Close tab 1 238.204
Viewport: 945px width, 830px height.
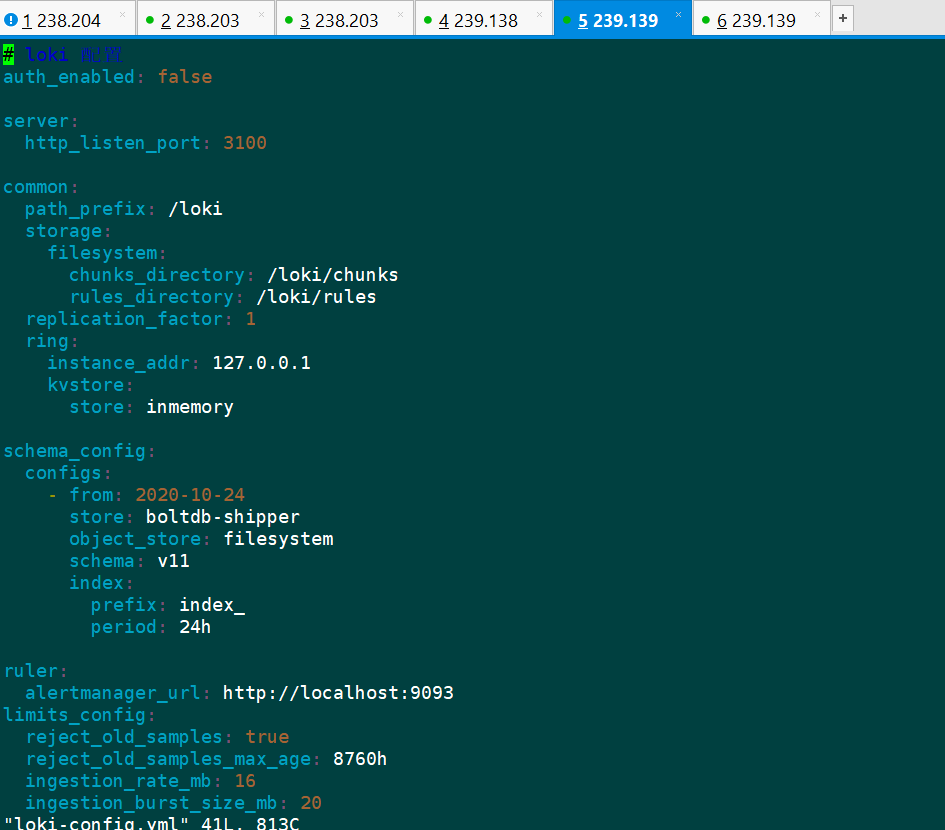[122, 14]
